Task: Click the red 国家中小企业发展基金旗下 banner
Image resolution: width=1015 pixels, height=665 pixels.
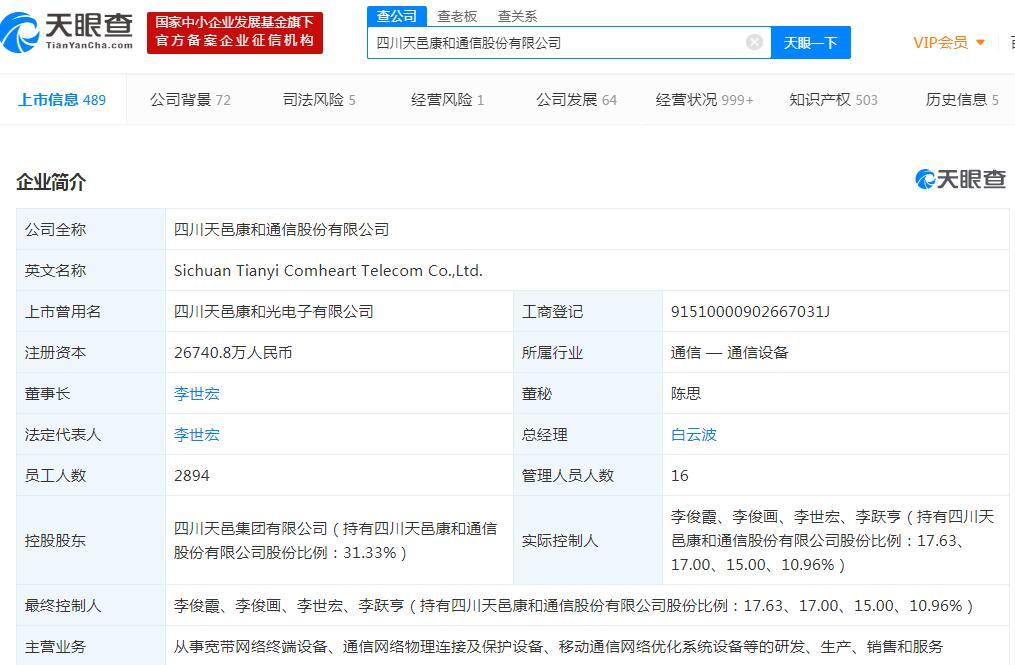Action: tap(234, 32)
